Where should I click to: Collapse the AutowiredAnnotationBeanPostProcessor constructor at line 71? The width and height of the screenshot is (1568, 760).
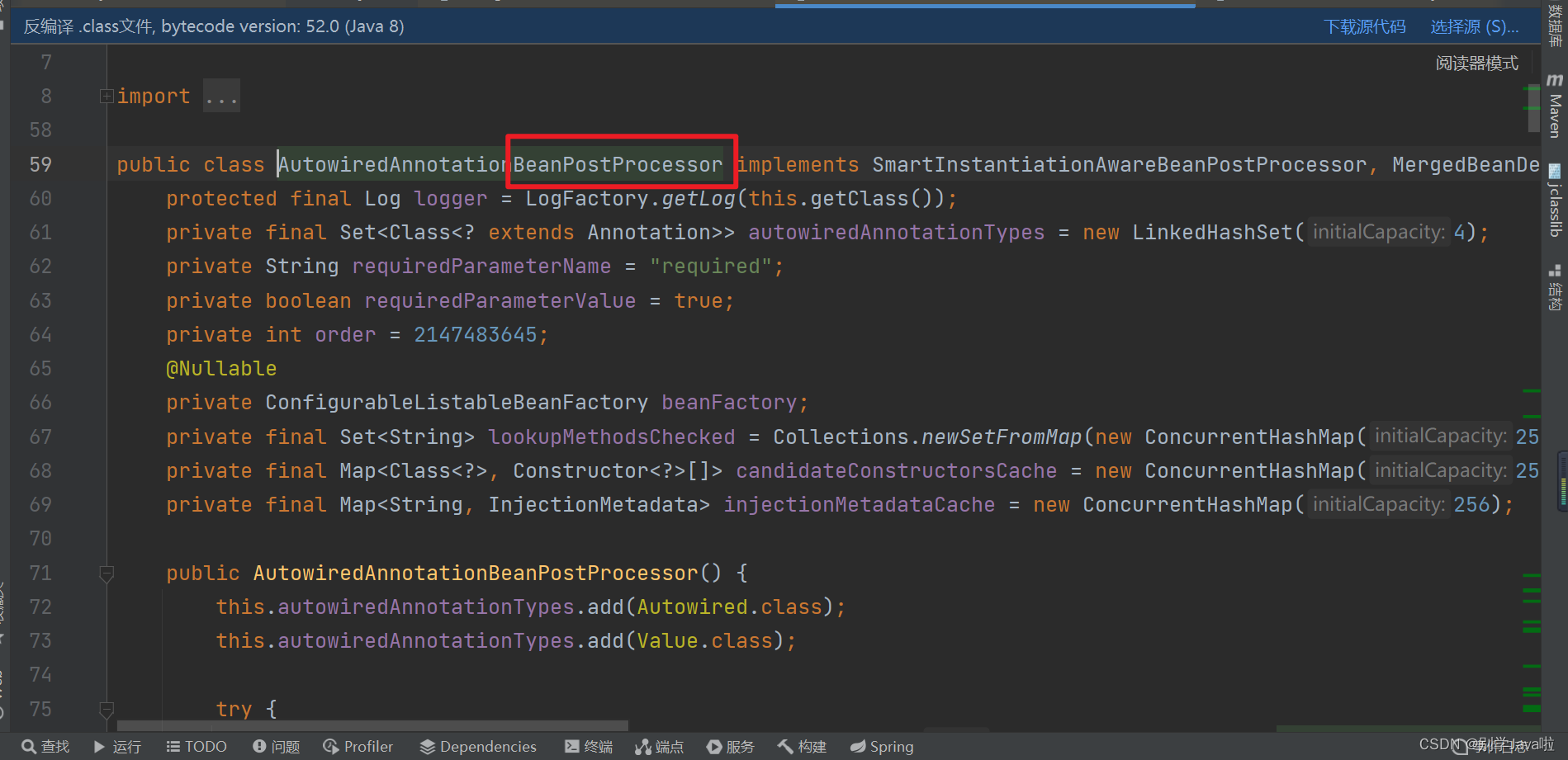tap(107, 572)
